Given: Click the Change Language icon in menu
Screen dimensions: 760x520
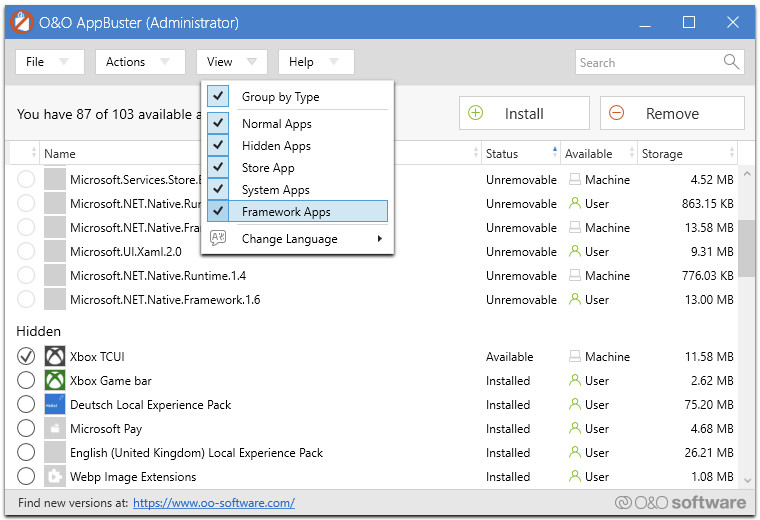Looking at the screenshot, I should coord(218,238).
